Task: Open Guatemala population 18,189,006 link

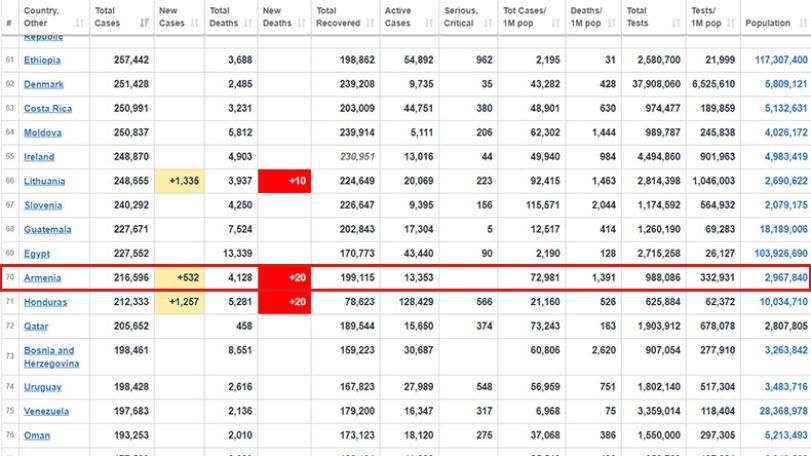Action: (x=783, y=230)
